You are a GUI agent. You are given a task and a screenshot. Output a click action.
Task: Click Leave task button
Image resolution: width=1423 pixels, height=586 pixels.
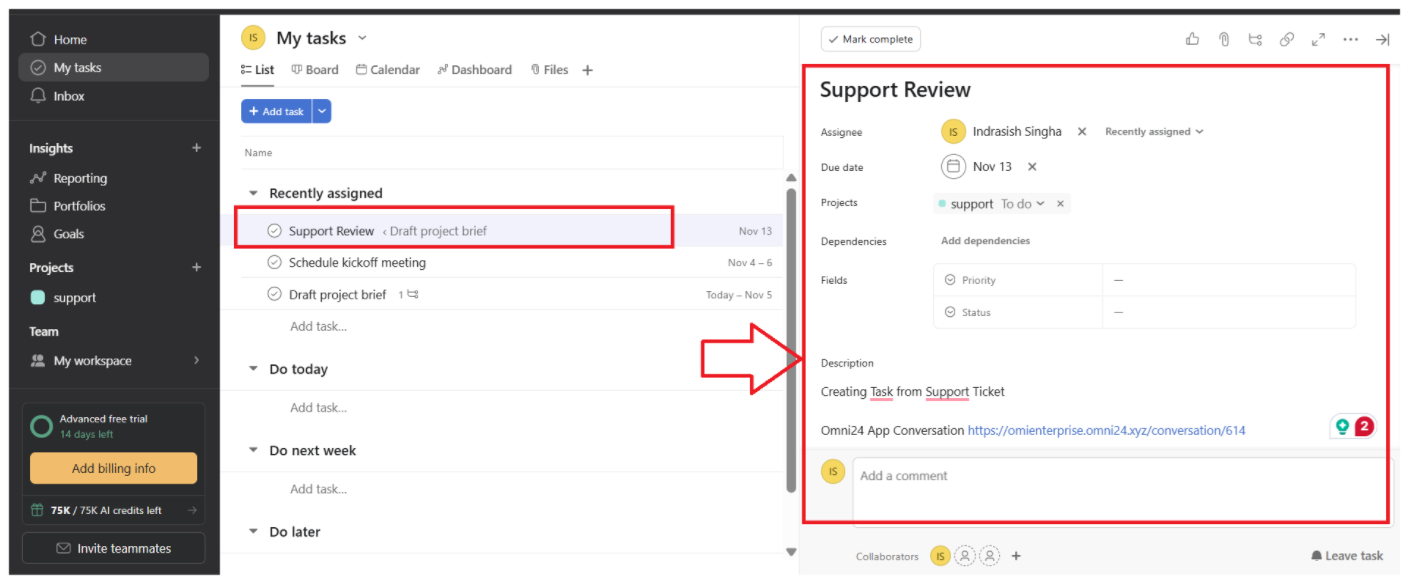[1346, 556]
